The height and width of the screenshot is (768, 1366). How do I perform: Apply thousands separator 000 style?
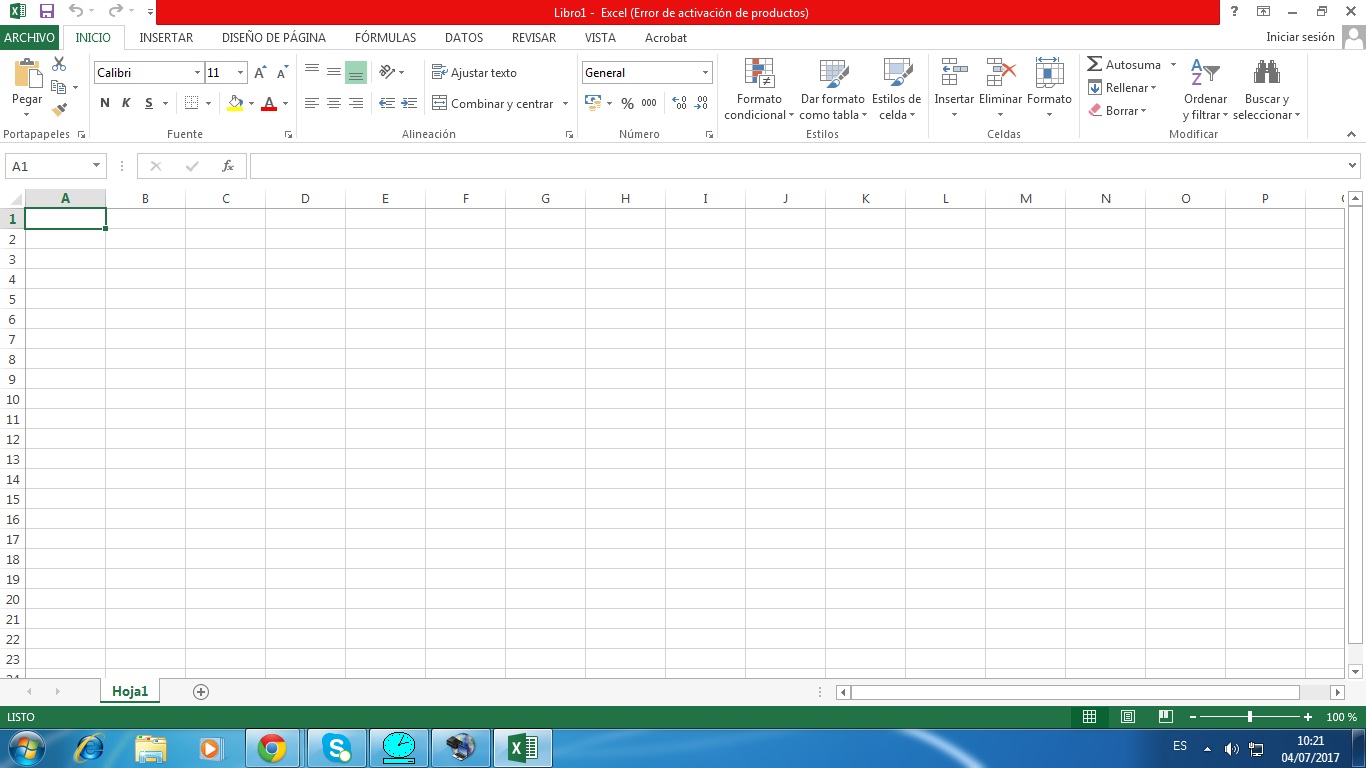pyautogui.click(x=649, y=103)
